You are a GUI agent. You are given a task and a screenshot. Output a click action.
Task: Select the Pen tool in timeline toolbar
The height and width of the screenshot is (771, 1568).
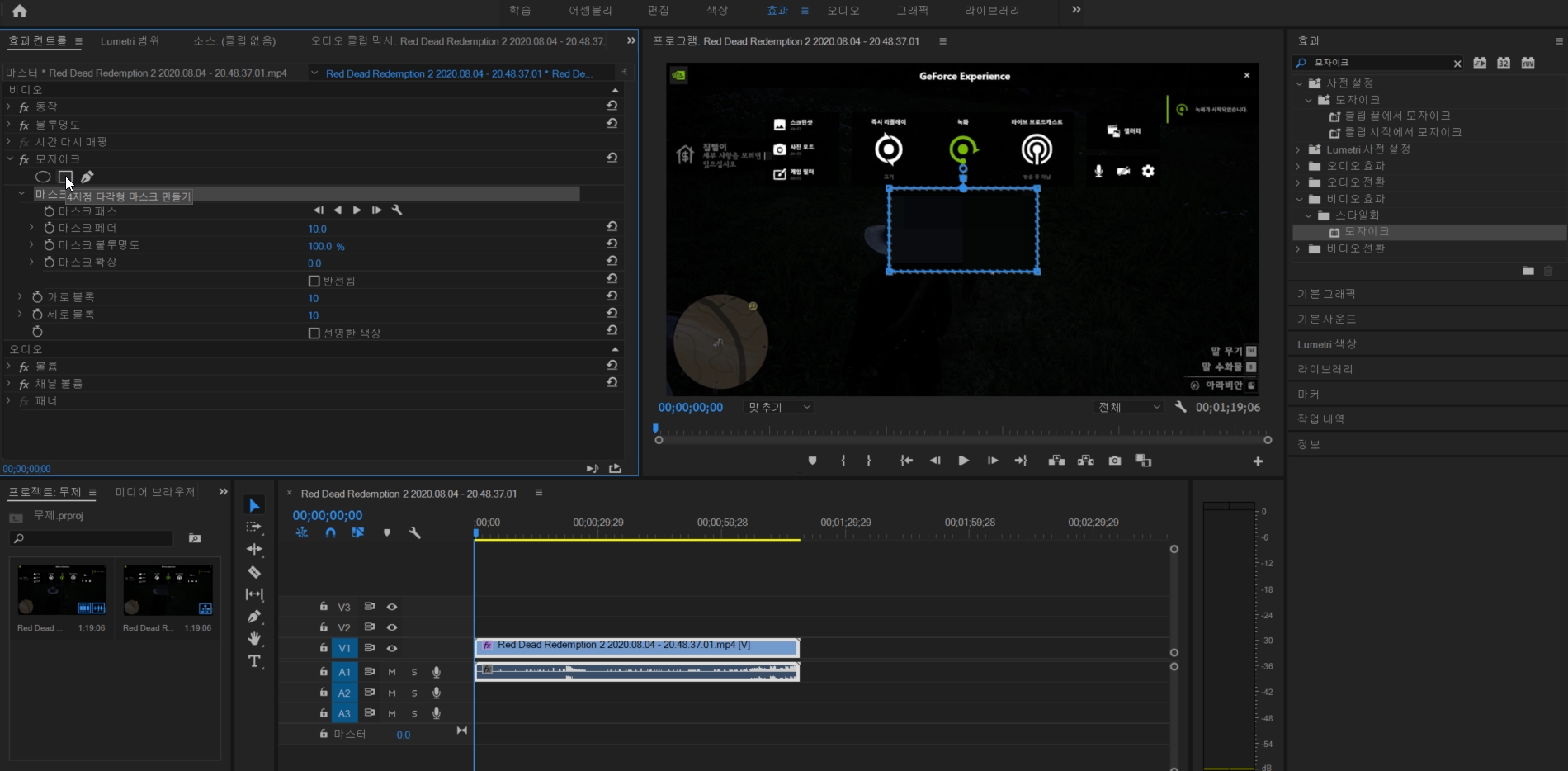point(254,617)
